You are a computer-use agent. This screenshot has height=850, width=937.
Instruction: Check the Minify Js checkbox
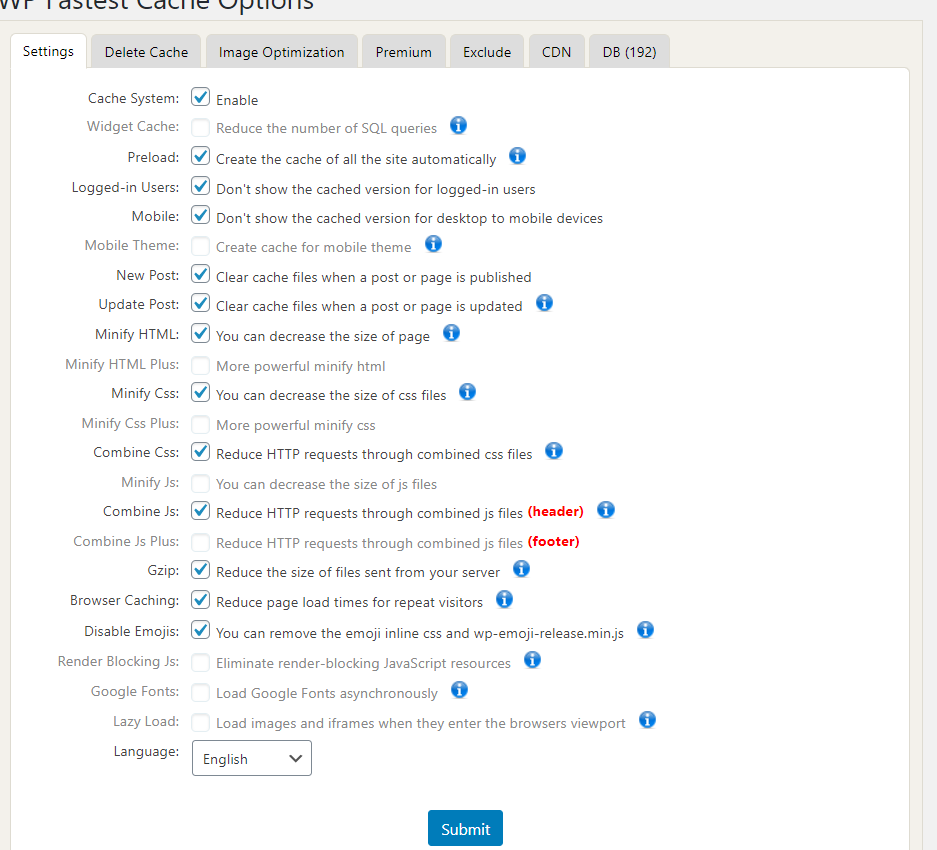click(201, 483)
